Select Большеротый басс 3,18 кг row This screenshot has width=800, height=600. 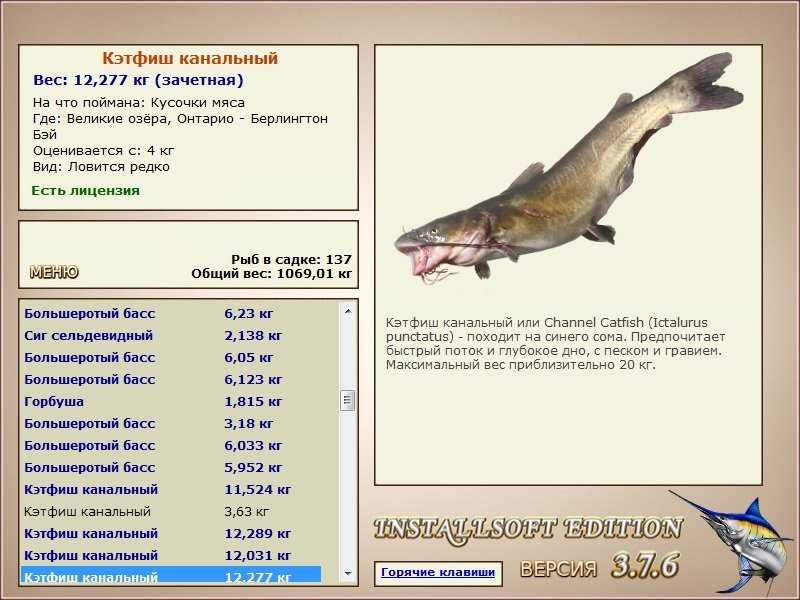point(171,423)
